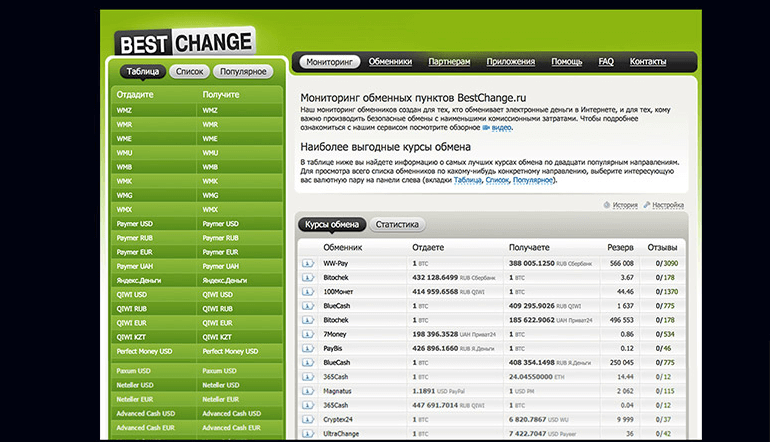774x445 pixels.
Task: Click the BestChange logo
Action: 183,42
